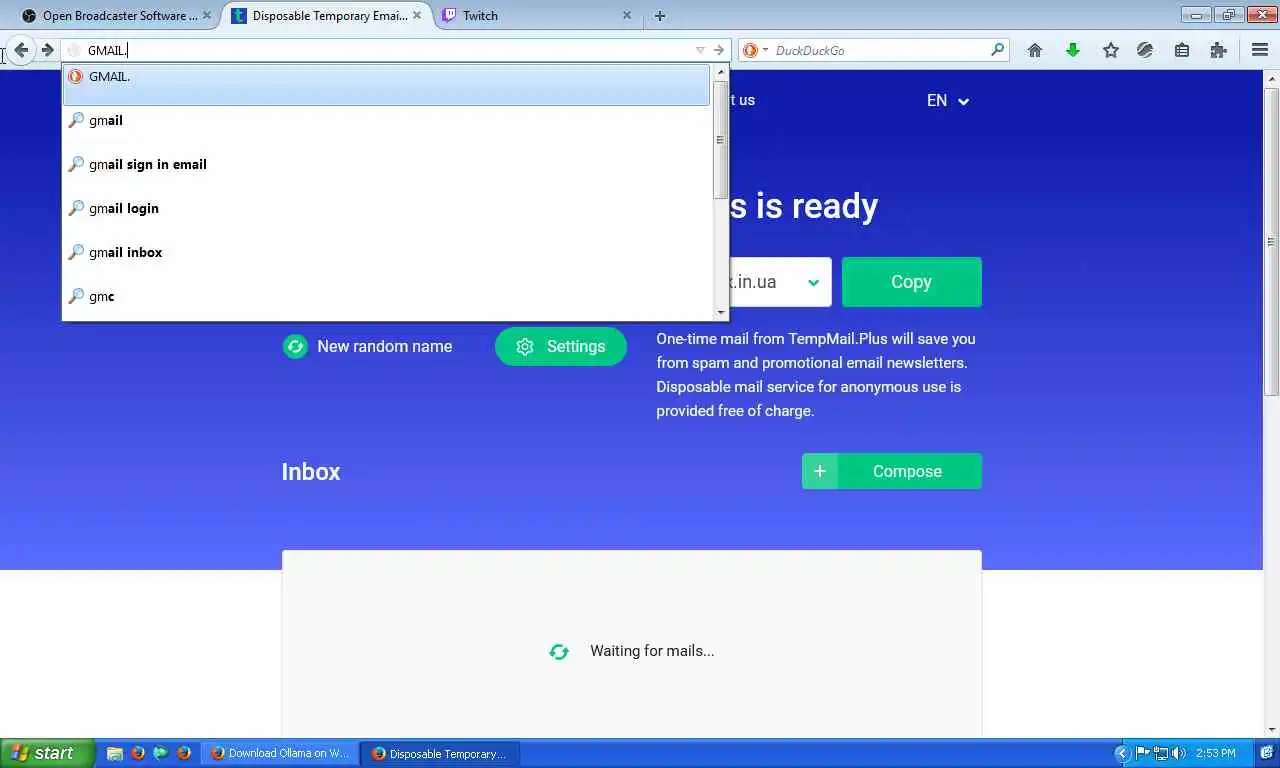Choose the 'gmail login' suggestion
Screen dimensions: 1280x768
click(x=386, y=208)
